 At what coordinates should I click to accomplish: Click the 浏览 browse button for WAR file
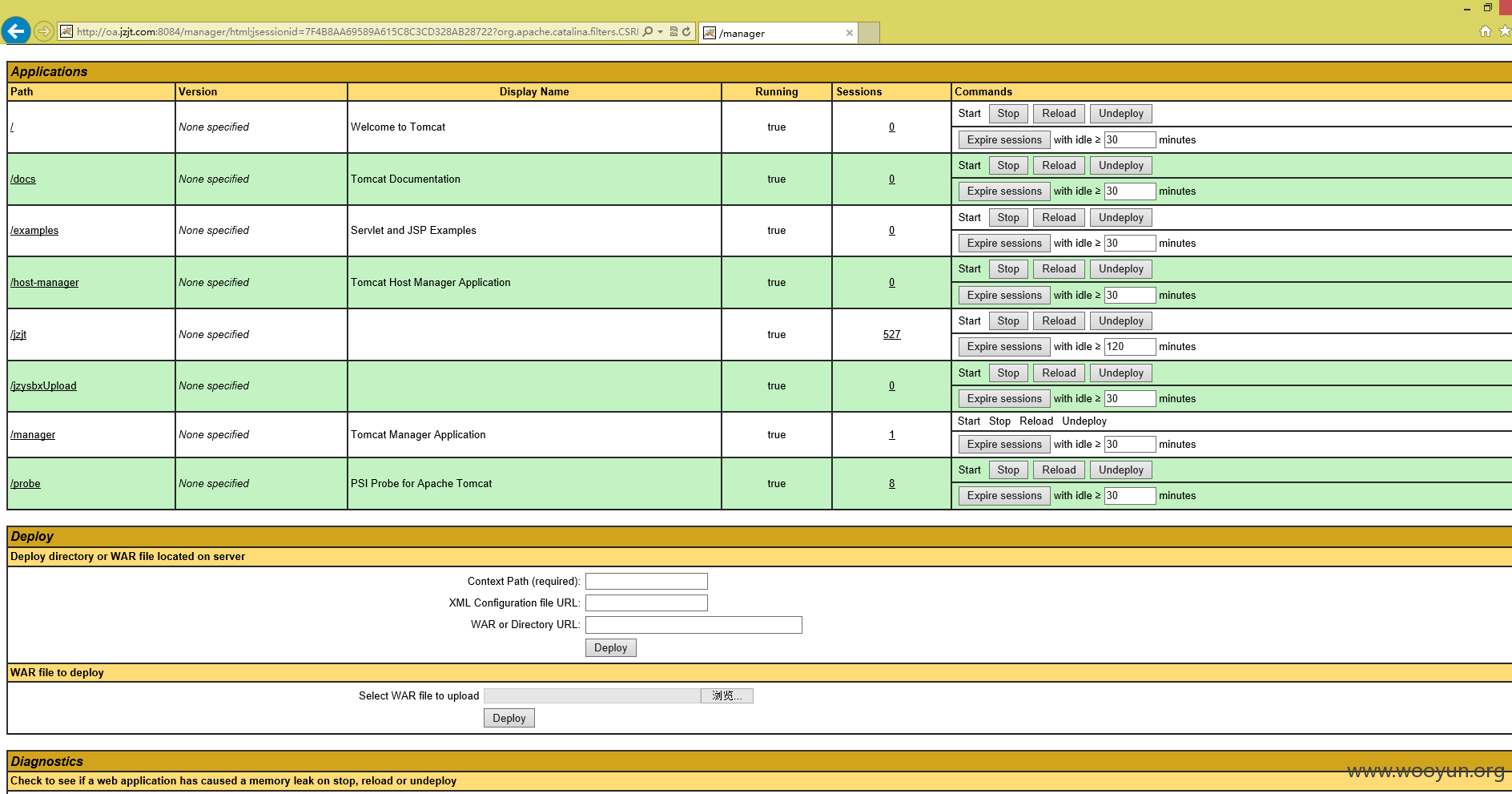click(x=727, y=696)
